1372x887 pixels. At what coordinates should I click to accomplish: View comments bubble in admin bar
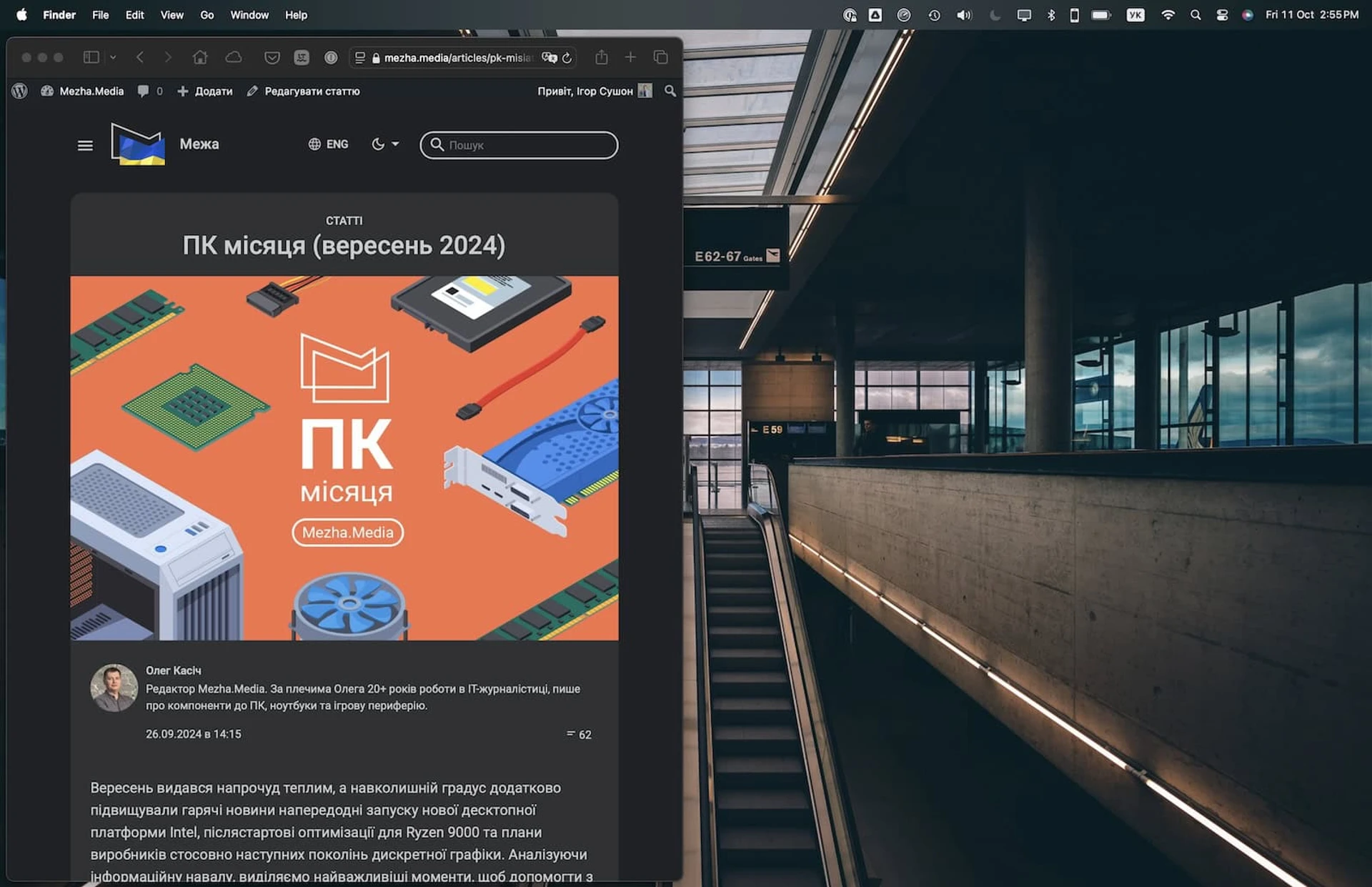[x=150, y=91]
